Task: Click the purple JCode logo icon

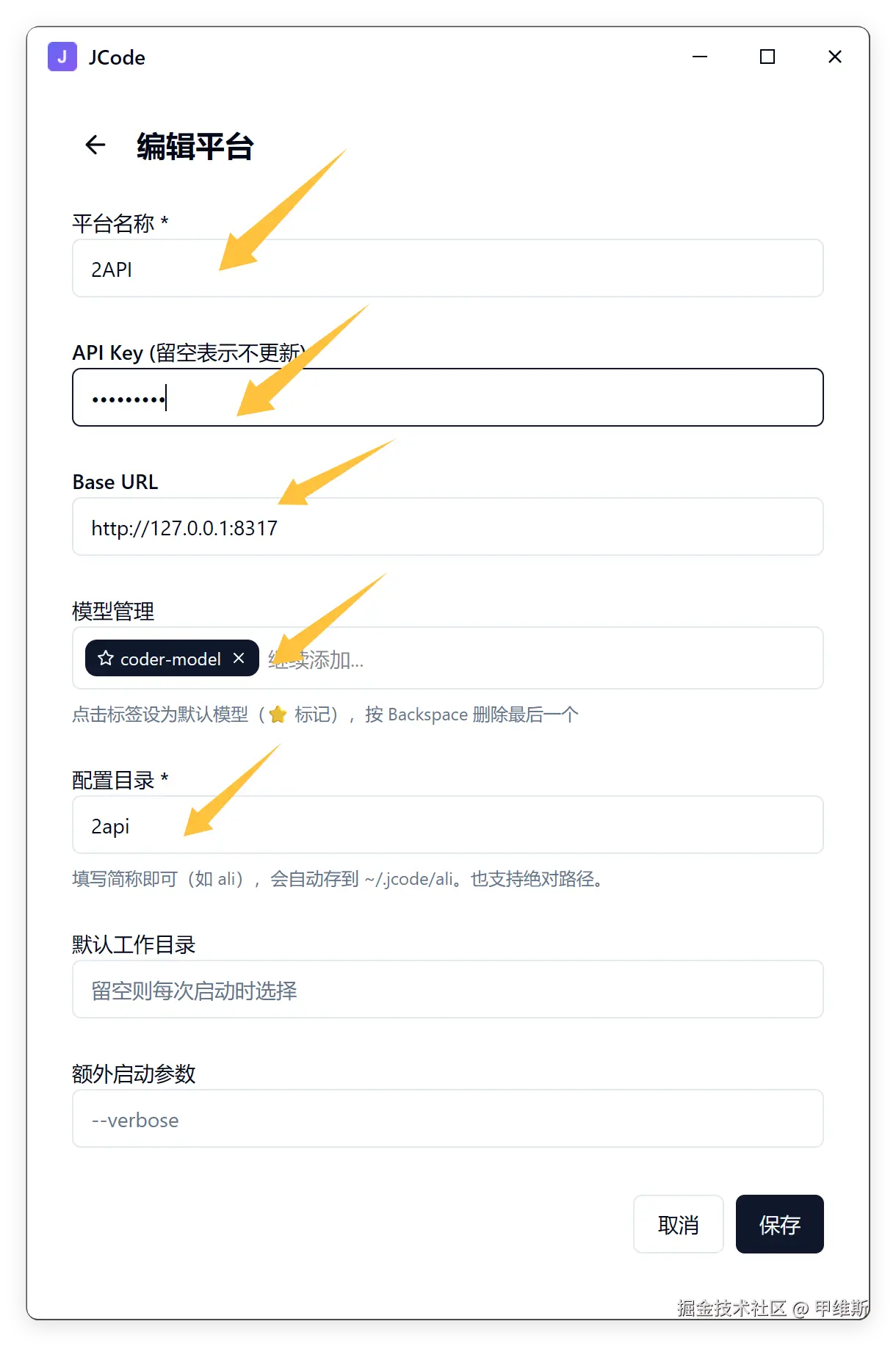Action: [x=62, y=57]
